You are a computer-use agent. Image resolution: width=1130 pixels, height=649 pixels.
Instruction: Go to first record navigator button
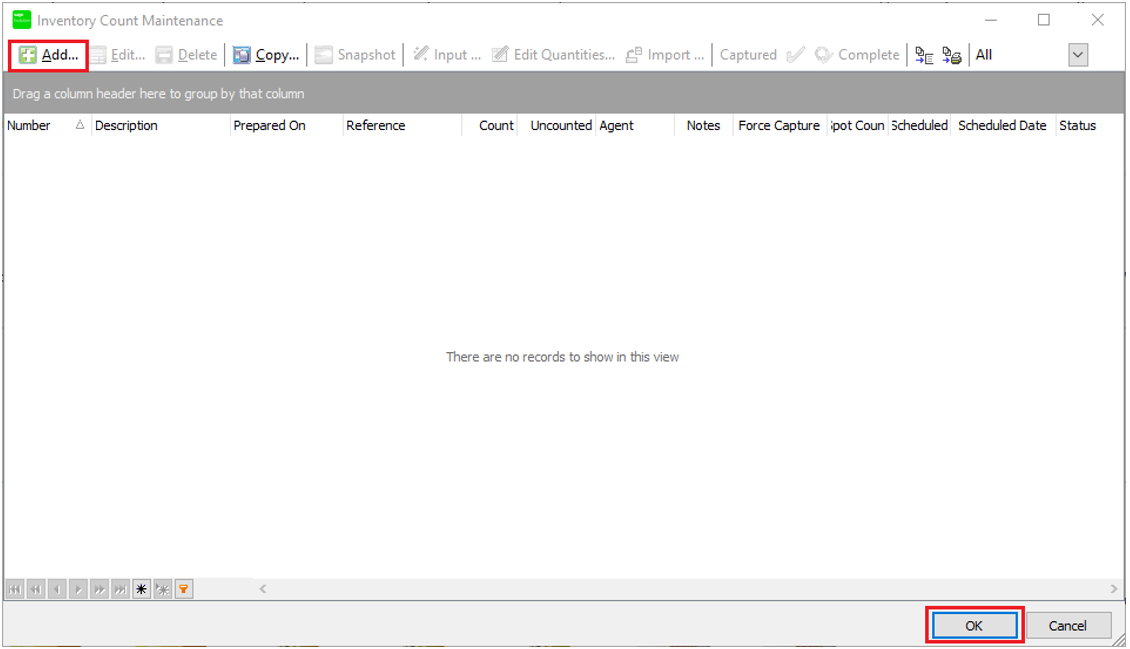tap(15, 590)
